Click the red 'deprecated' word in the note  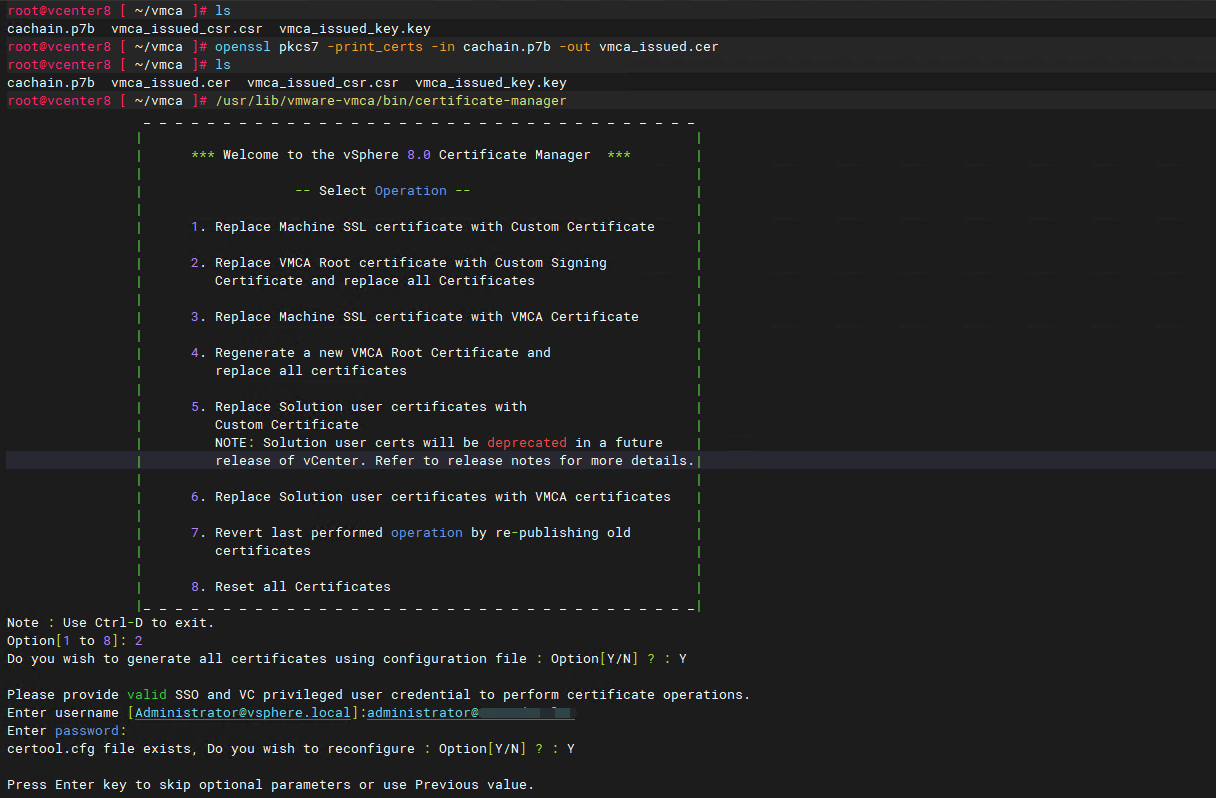(x=527, y=443)
